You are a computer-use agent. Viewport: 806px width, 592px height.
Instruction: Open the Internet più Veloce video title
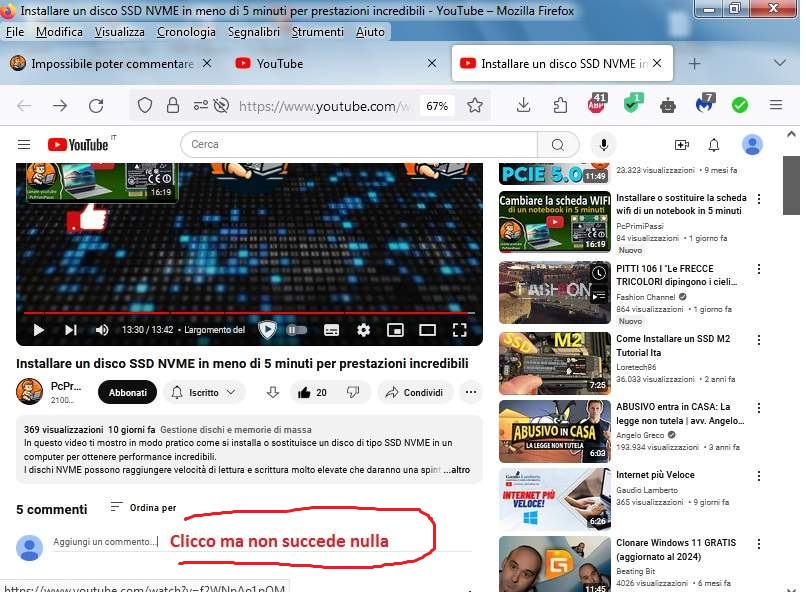click(655, 475)
